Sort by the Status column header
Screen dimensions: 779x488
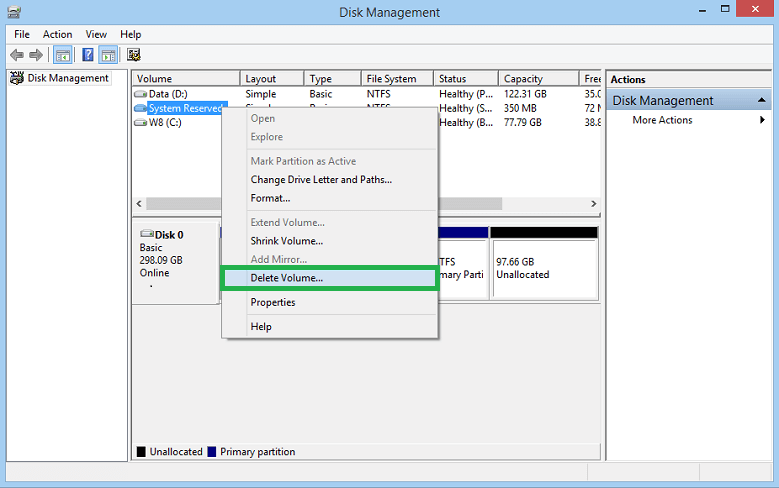pos(466,79)
